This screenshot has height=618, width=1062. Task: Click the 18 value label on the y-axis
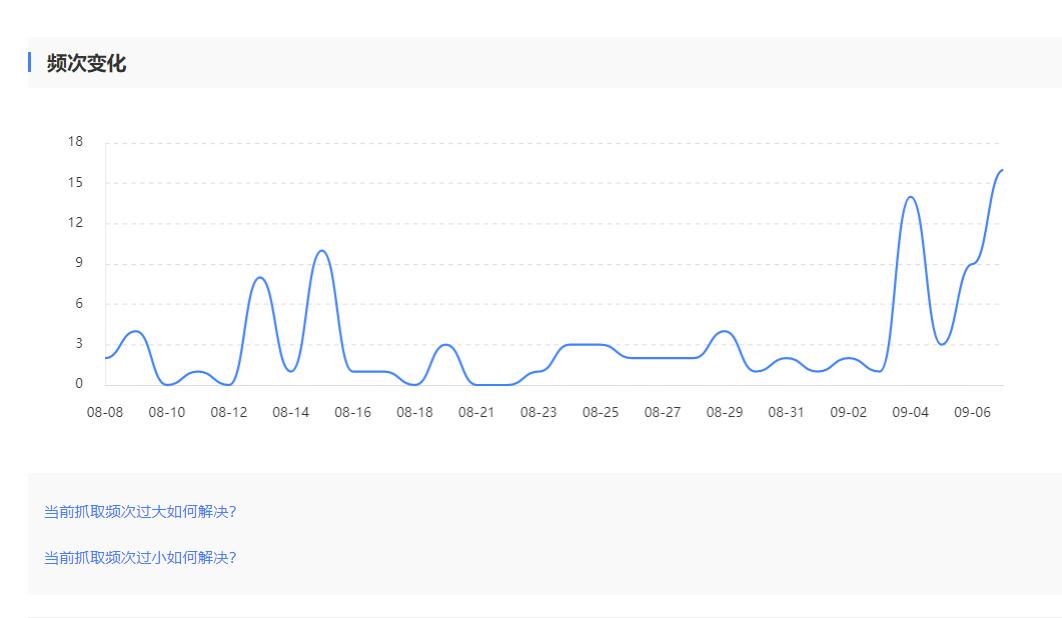(76, 142)
